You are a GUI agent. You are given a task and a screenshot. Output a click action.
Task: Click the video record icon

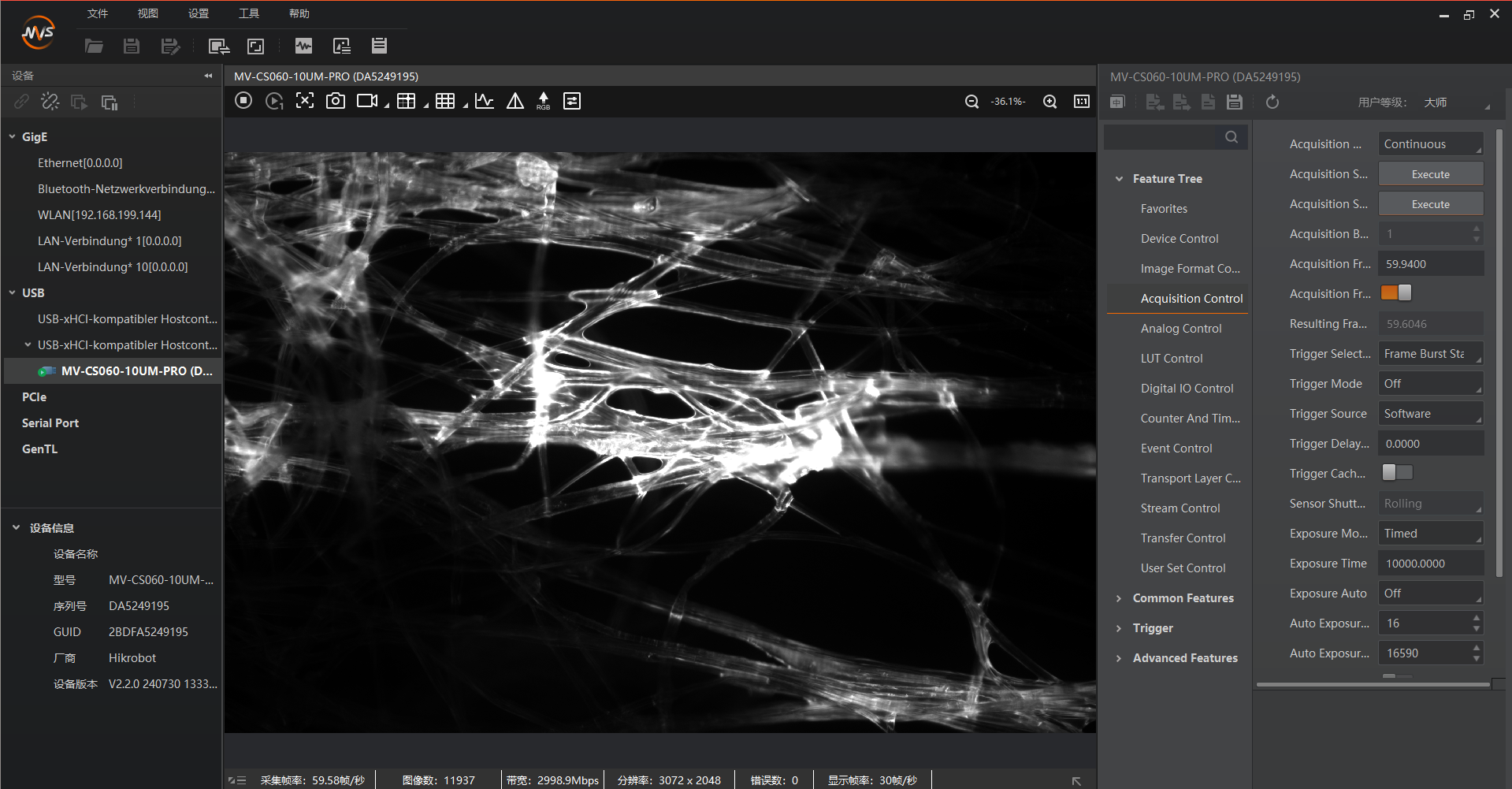[x=366, y=101]
